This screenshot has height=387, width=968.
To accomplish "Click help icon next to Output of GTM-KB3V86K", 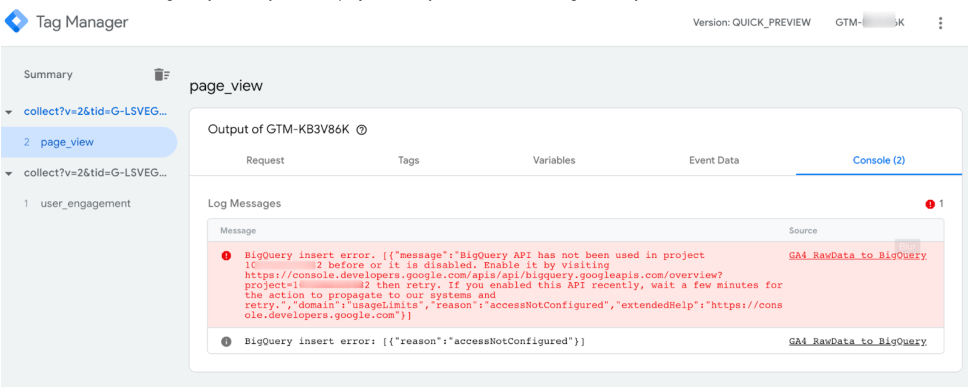I will pos(362,130).
